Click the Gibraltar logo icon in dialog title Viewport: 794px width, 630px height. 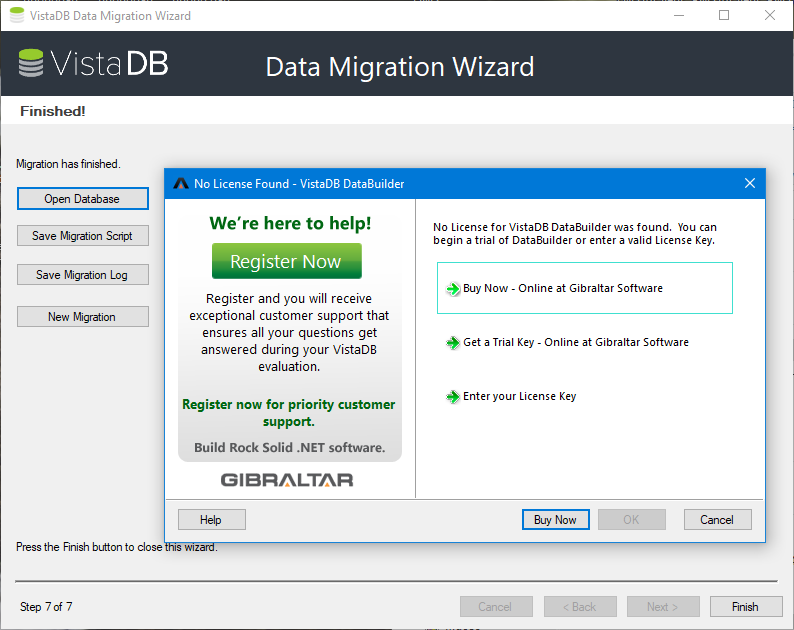tap(181, 183)
